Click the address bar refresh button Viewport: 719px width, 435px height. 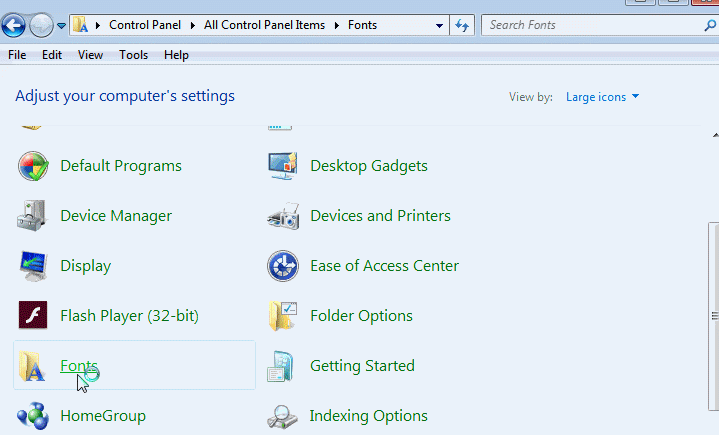pos(462,25)
